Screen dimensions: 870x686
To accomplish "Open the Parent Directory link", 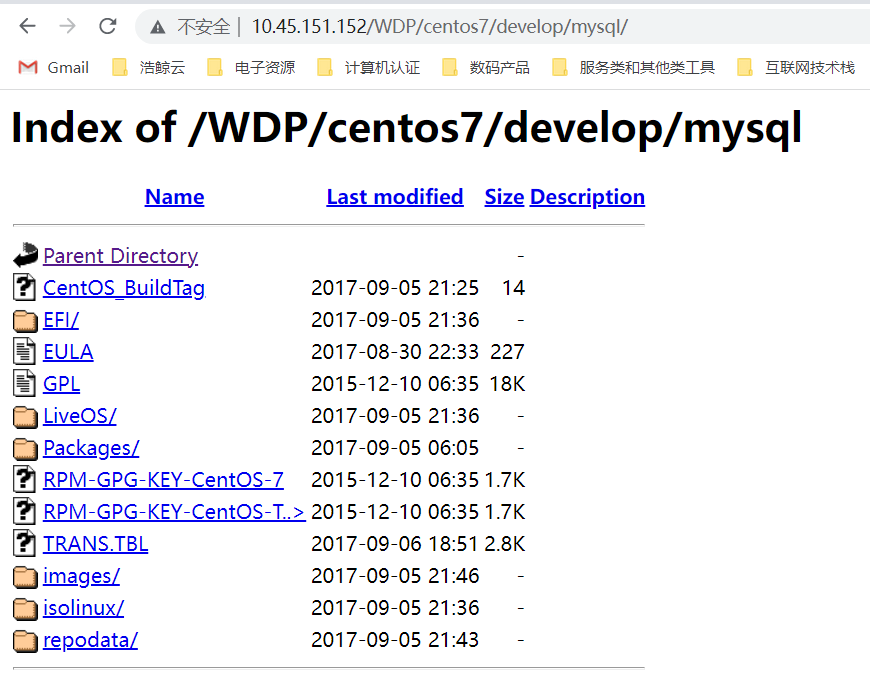I will [120, 256].
